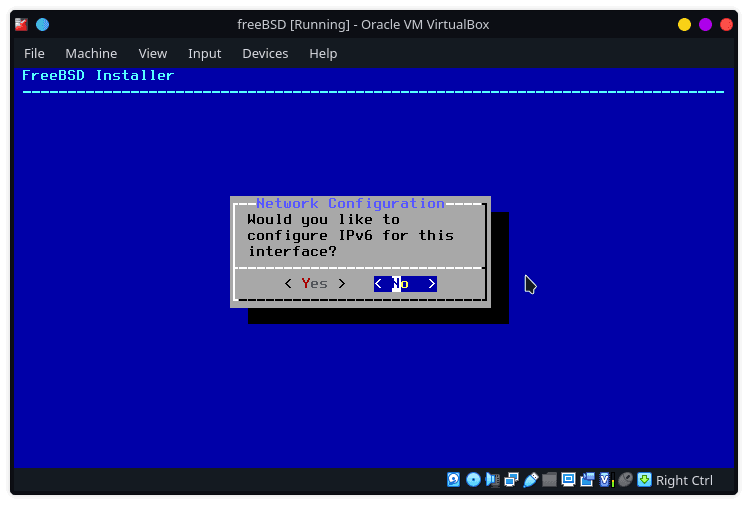
Task: Click the shared folders status icon
Action: (x=549, y=479)
